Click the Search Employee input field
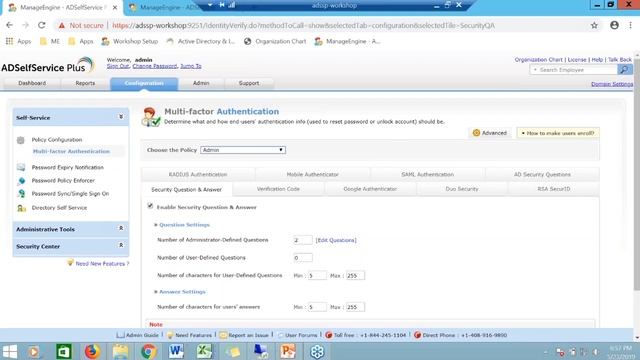The height and width of the screenshot is (360, 640). point(574,70)
